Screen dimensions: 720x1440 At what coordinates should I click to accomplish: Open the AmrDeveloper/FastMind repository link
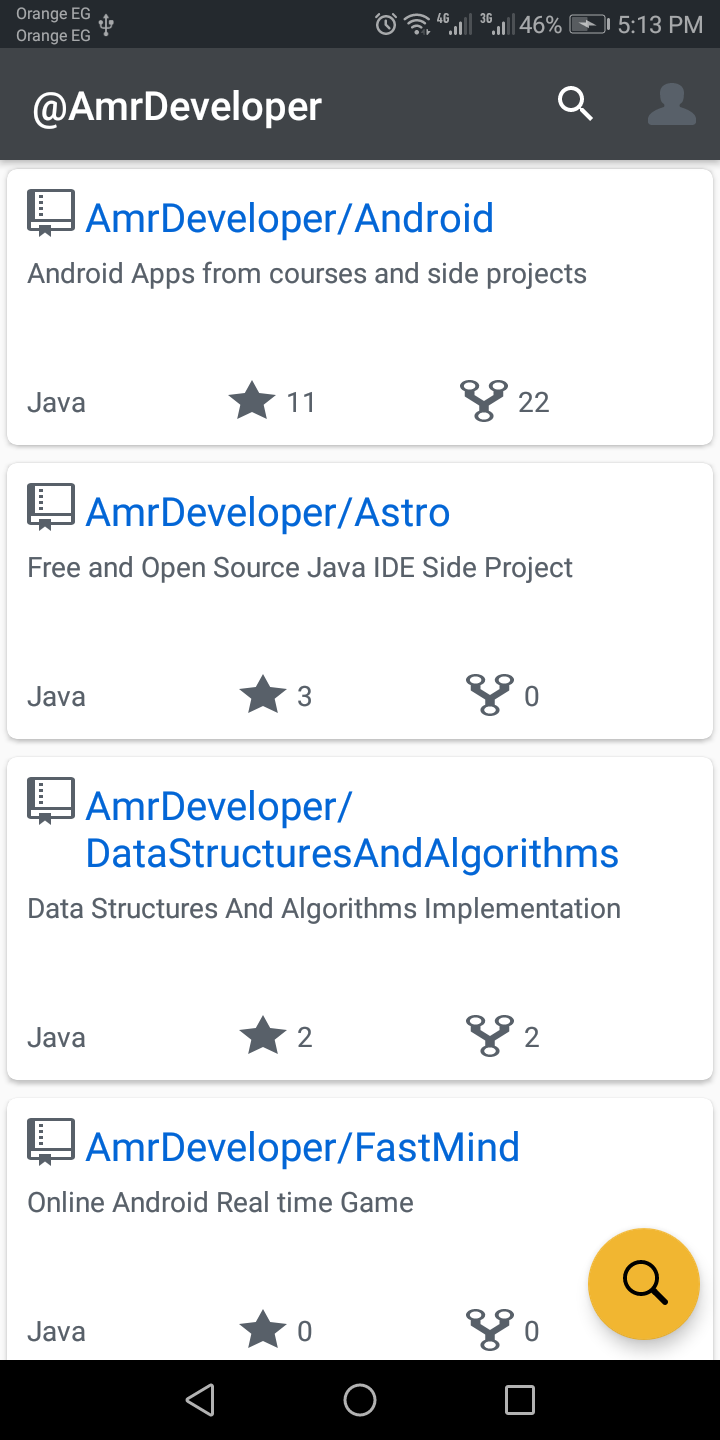303,1146
